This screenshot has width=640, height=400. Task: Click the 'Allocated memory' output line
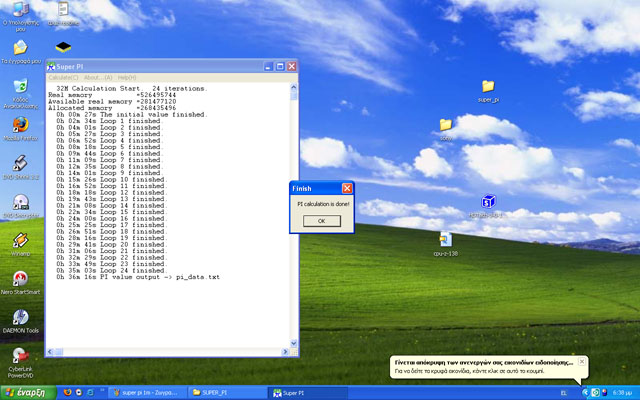point(112,108)
